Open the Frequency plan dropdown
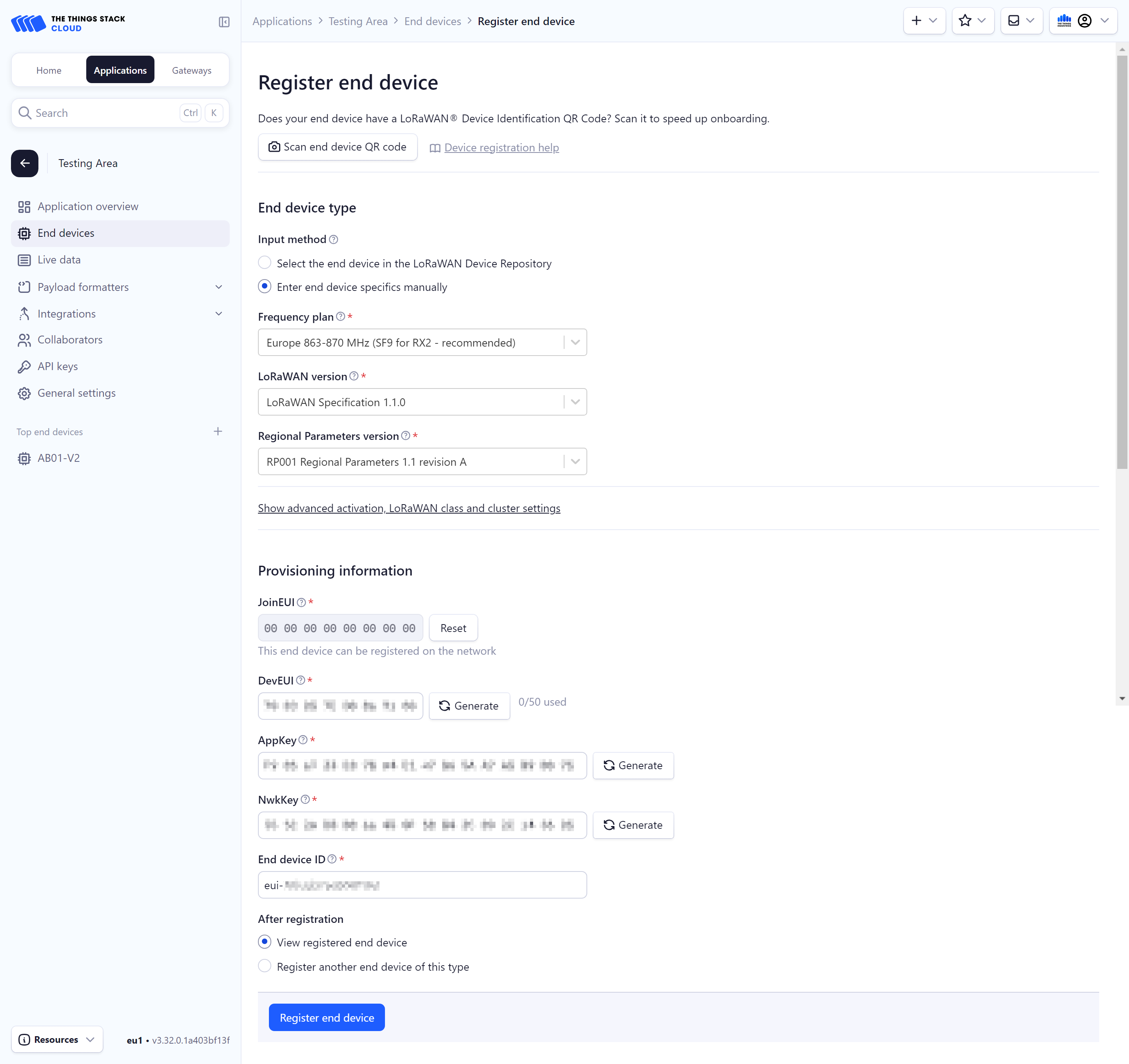The image size is (1129, 1064). coord(575,342)
